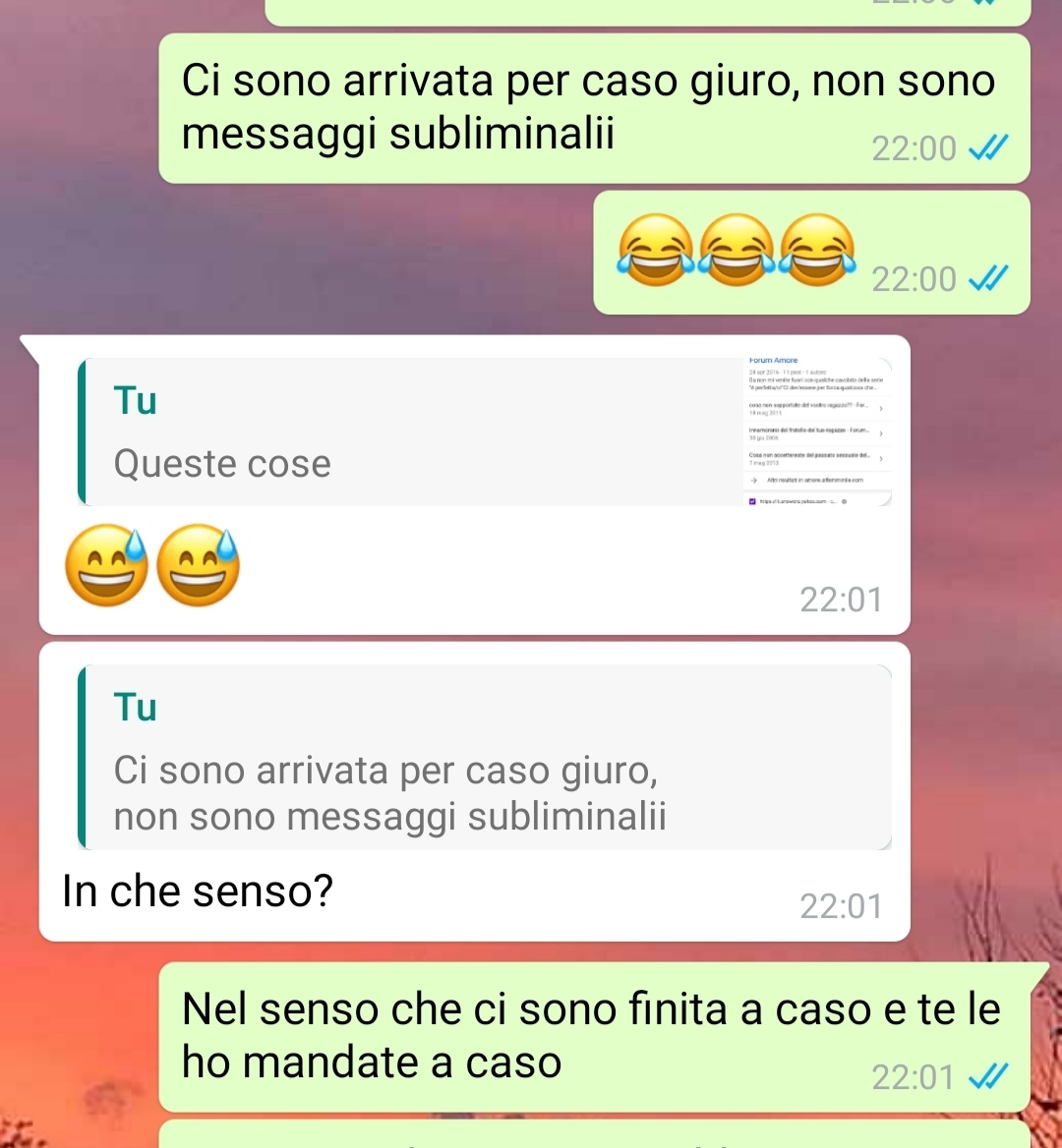Select the 'In che senso?' message text
Image resolution: width=1062 pixels, height=1148 pixels.
(198, 891)
